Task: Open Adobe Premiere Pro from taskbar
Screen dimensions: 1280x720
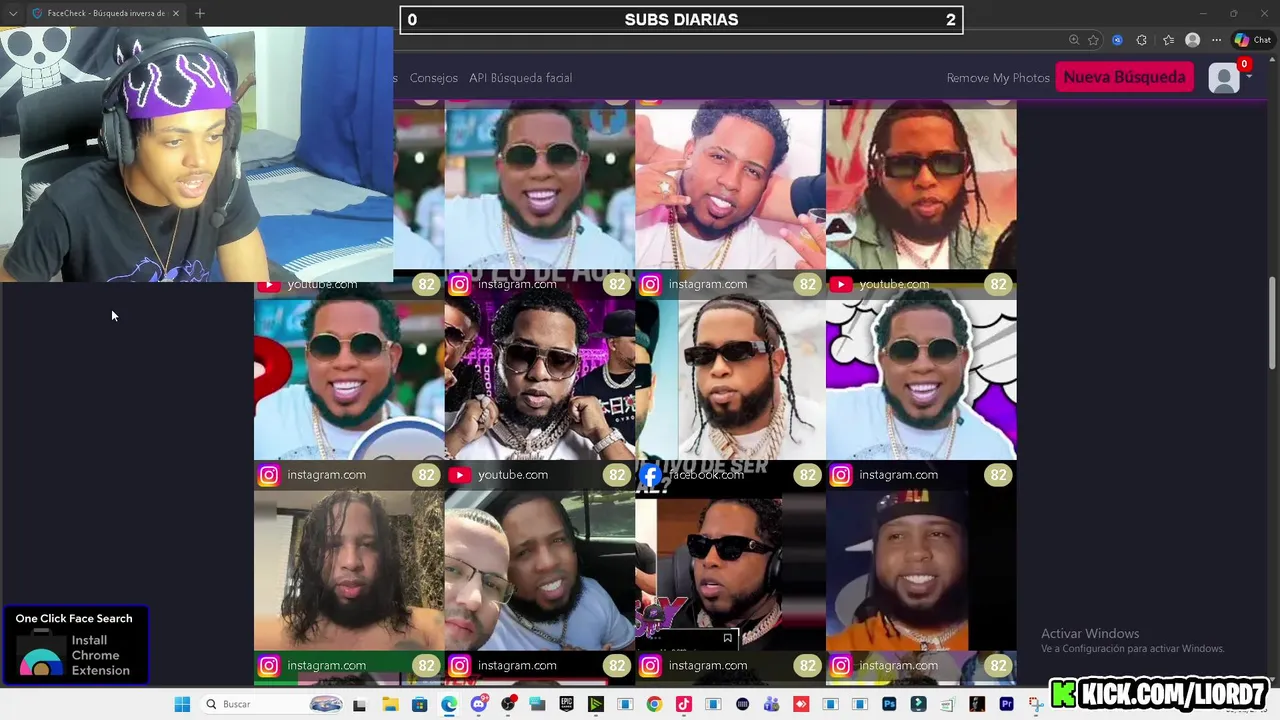Action: point(1006,704)
